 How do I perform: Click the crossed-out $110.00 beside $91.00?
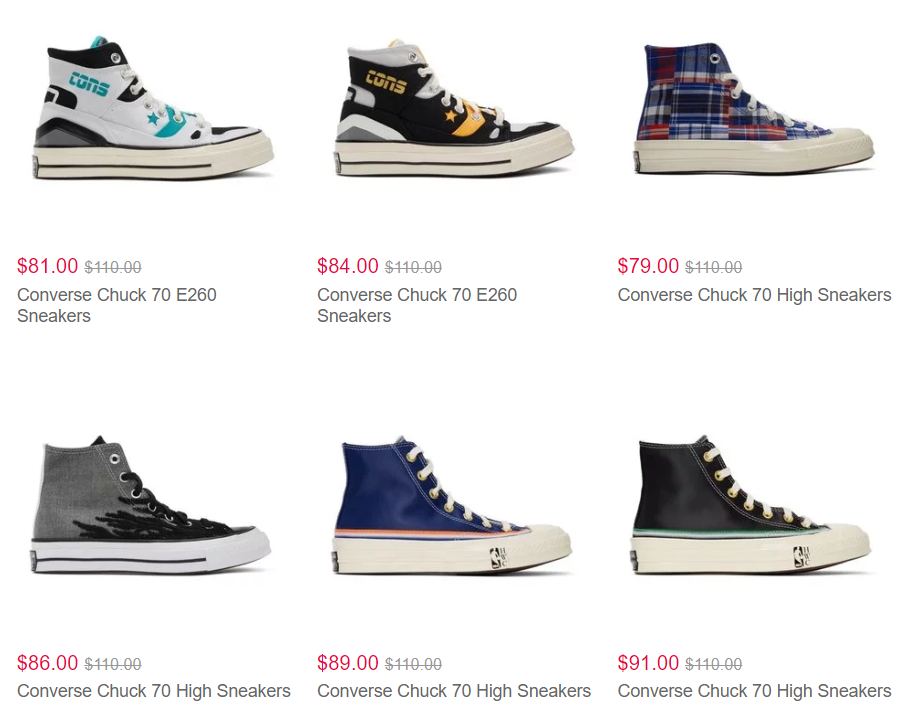pos(714,665)
